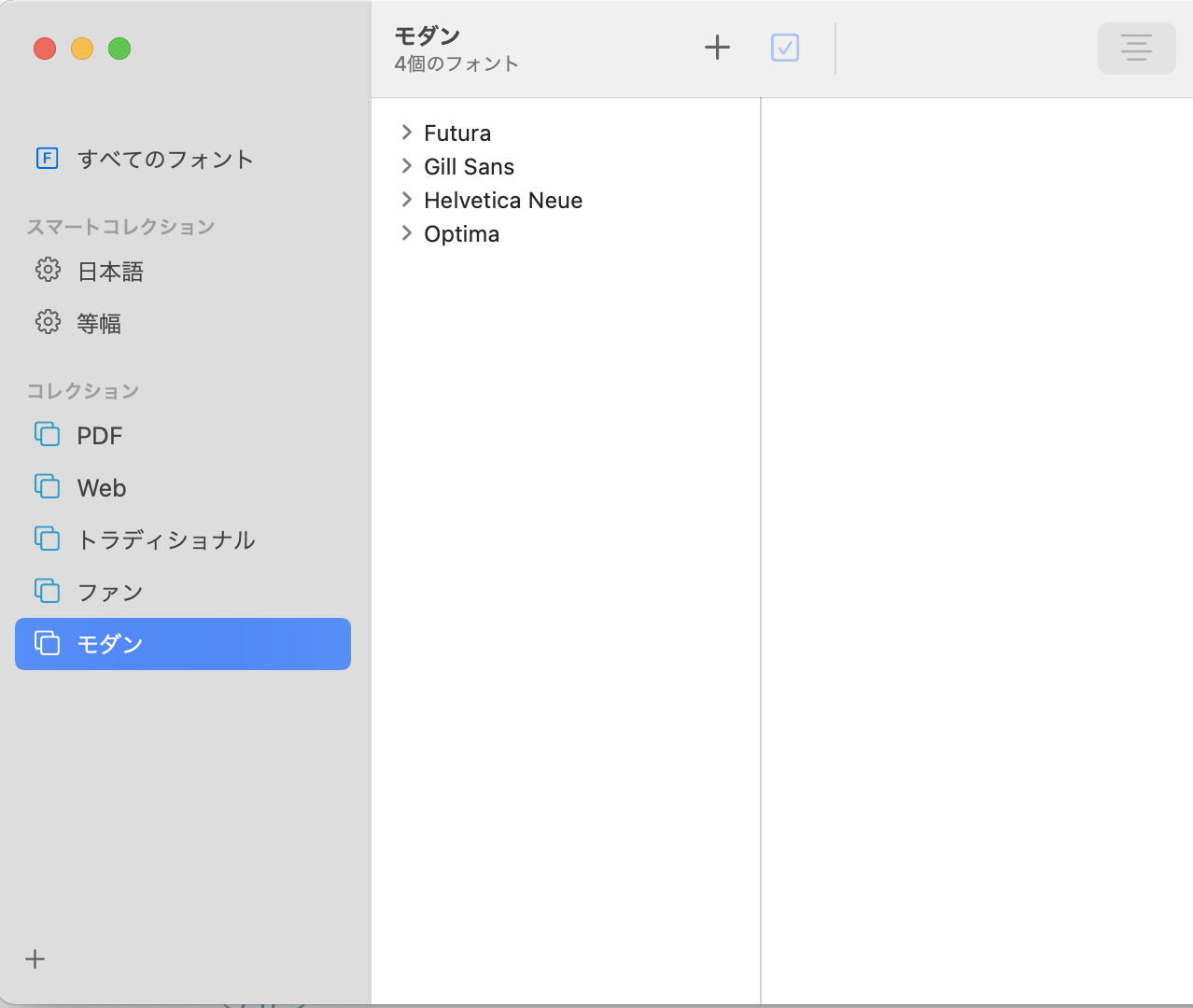This screenshot has width=1193, height=1008.
Task: Click the gear icon next to 日本語
Action: click(48, 270)
